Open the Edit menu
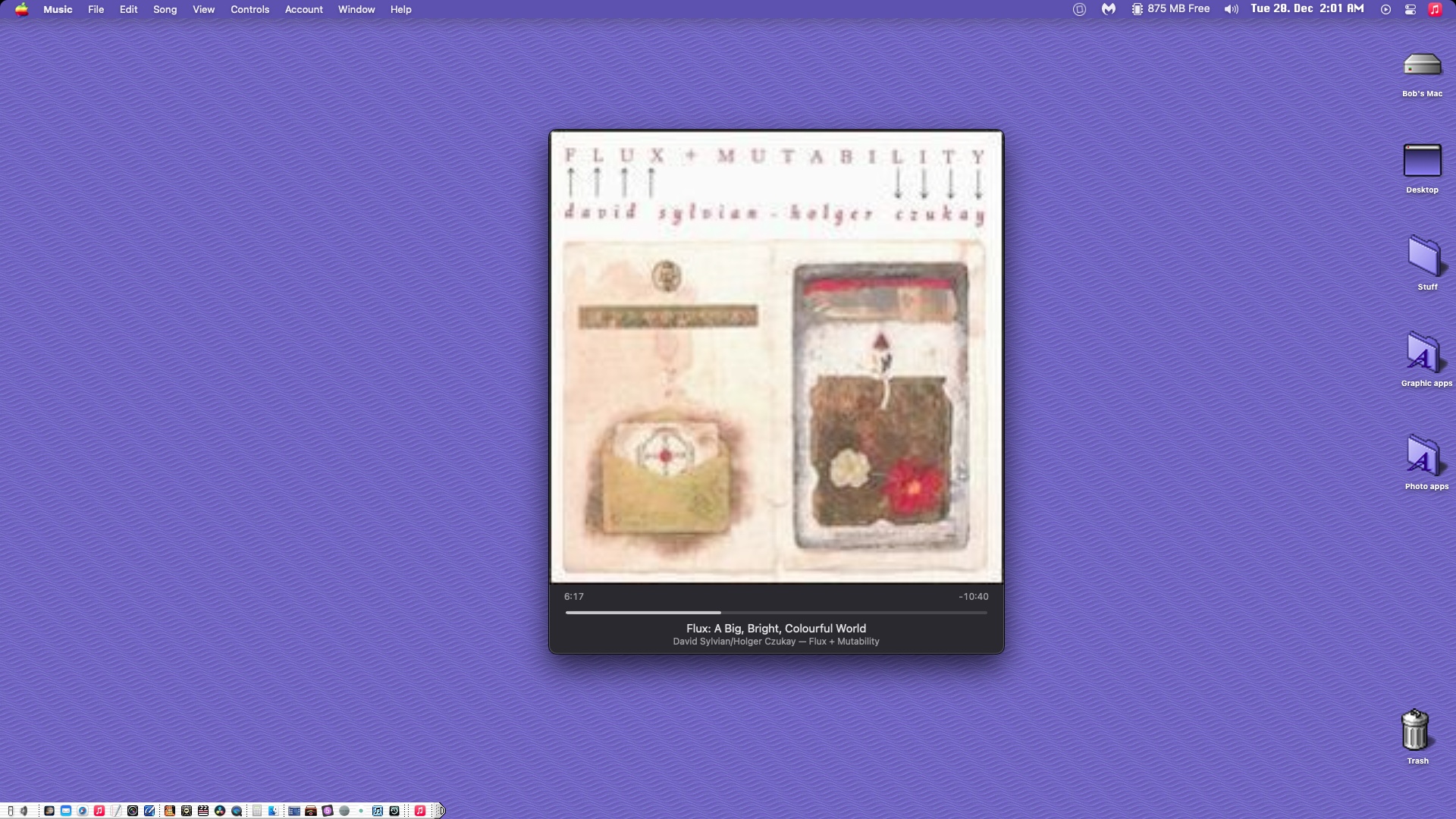The height and width of the screenshot is (819, 1456). pos(128,9)
